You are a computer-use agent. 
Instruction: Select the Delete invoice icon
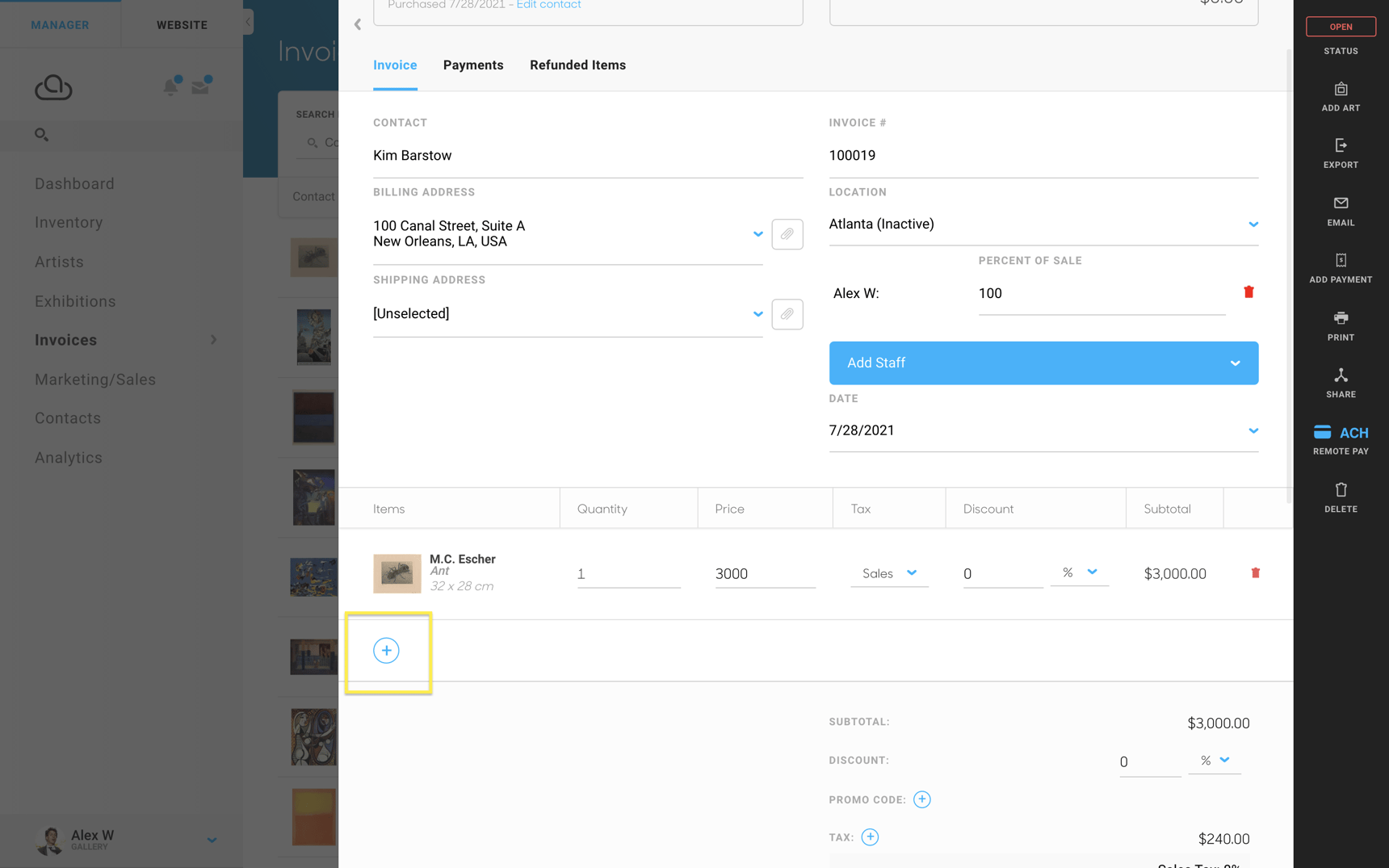point(1340,492)
